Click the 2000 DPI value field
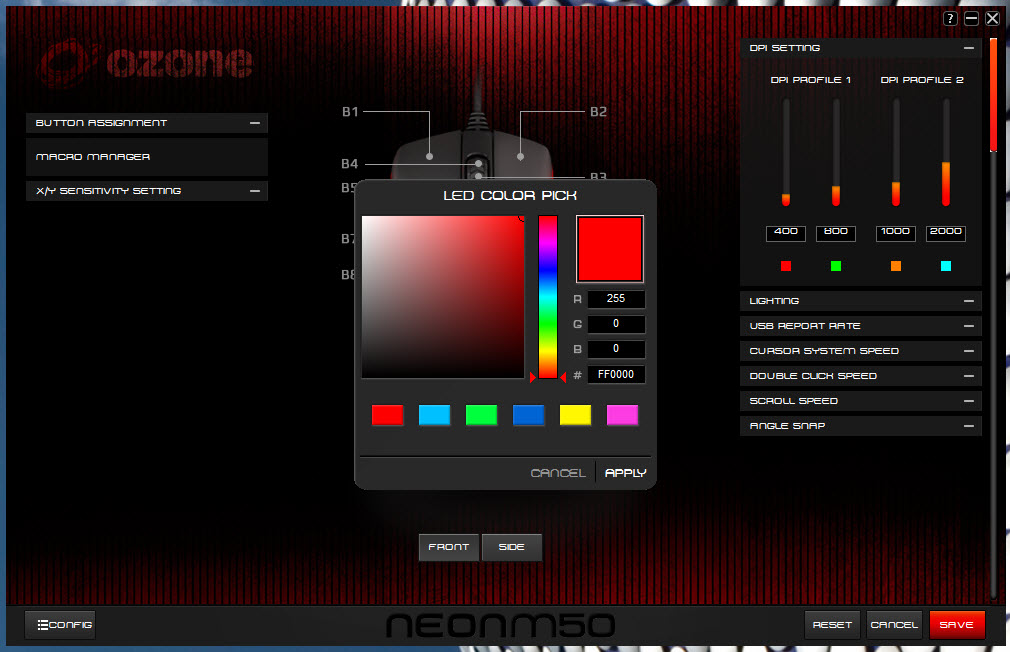This screenshot has width=1010, height=652. pos(946,232)
